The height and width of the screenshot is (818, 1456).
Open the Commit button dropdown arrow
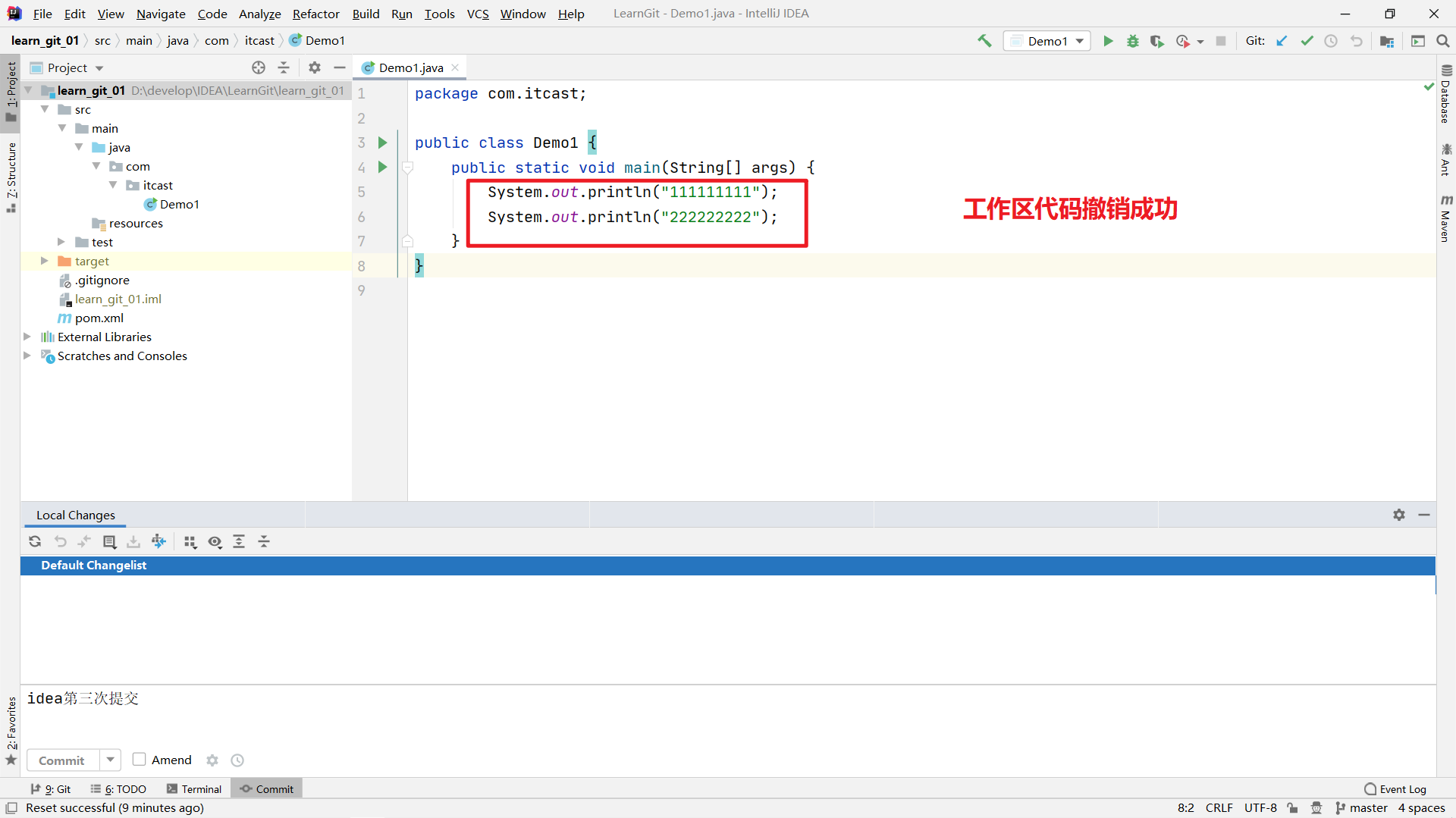point(111,760)
